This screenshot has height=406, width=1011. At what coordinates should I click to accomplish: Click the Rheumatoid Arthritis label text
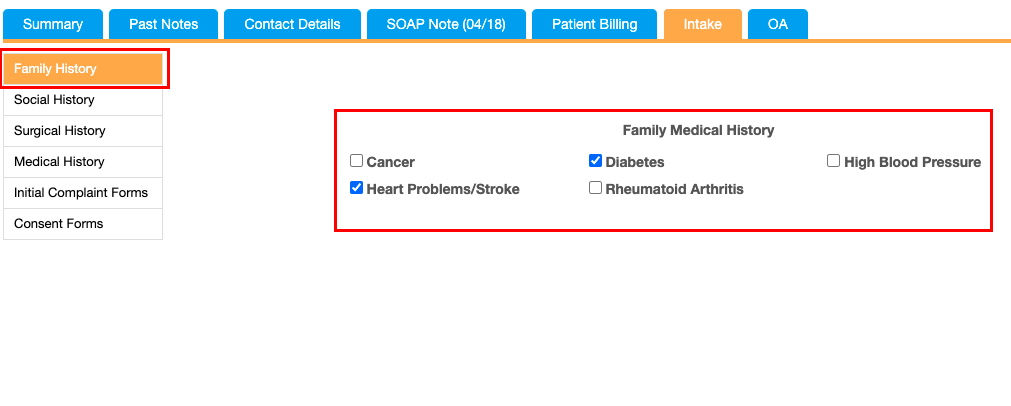pos(674,189)
